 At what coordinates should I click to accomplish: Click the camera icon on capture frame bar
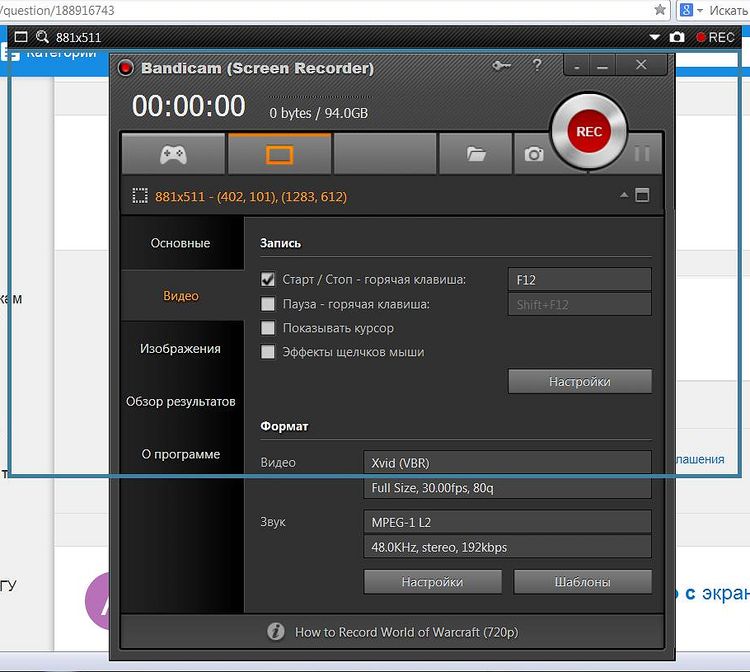(677, 37)
